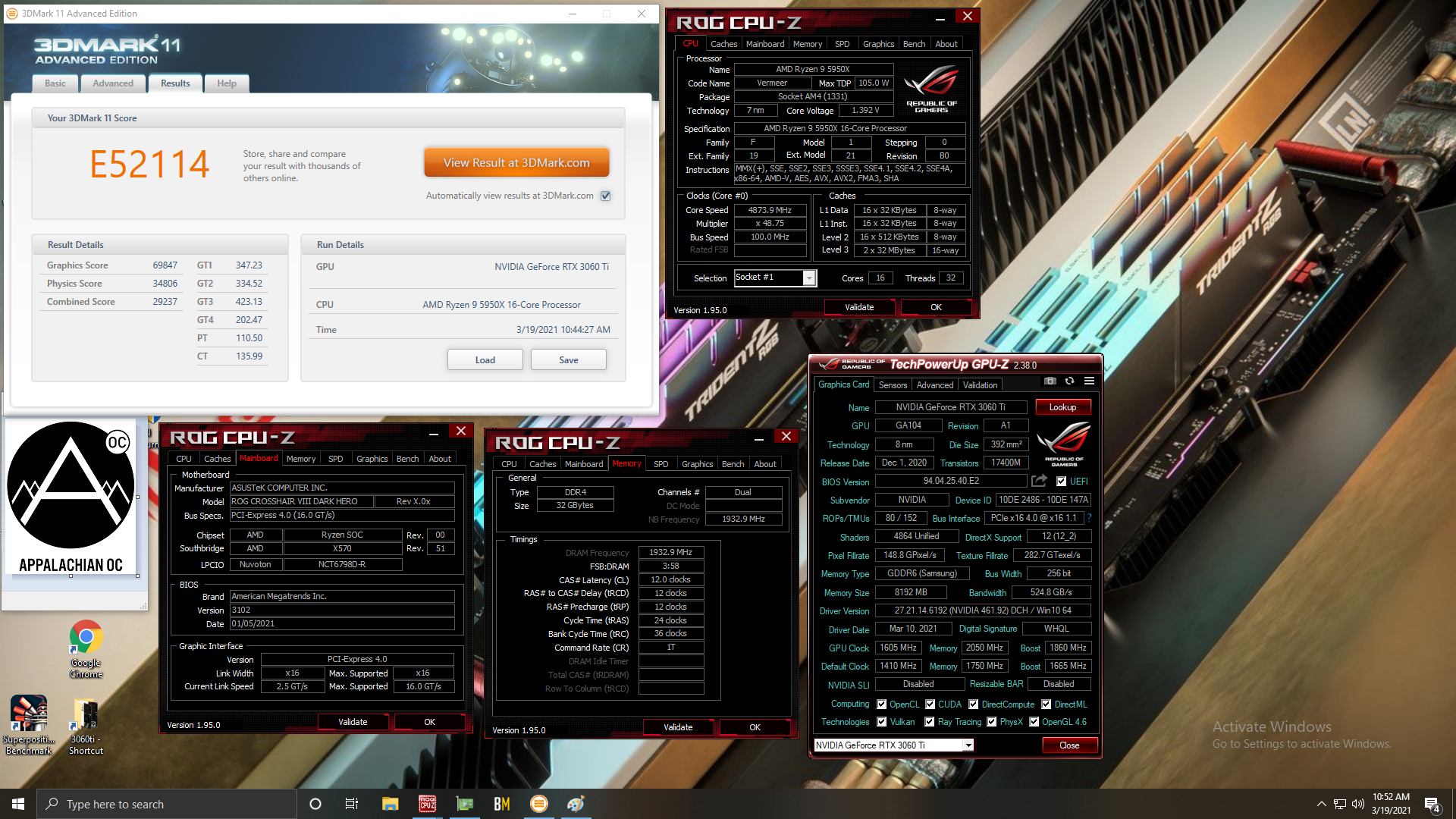Click OK in Mainboard CPU-Z window
Image resolution: width=1456 pixels, height=819 pixels.
429,722
